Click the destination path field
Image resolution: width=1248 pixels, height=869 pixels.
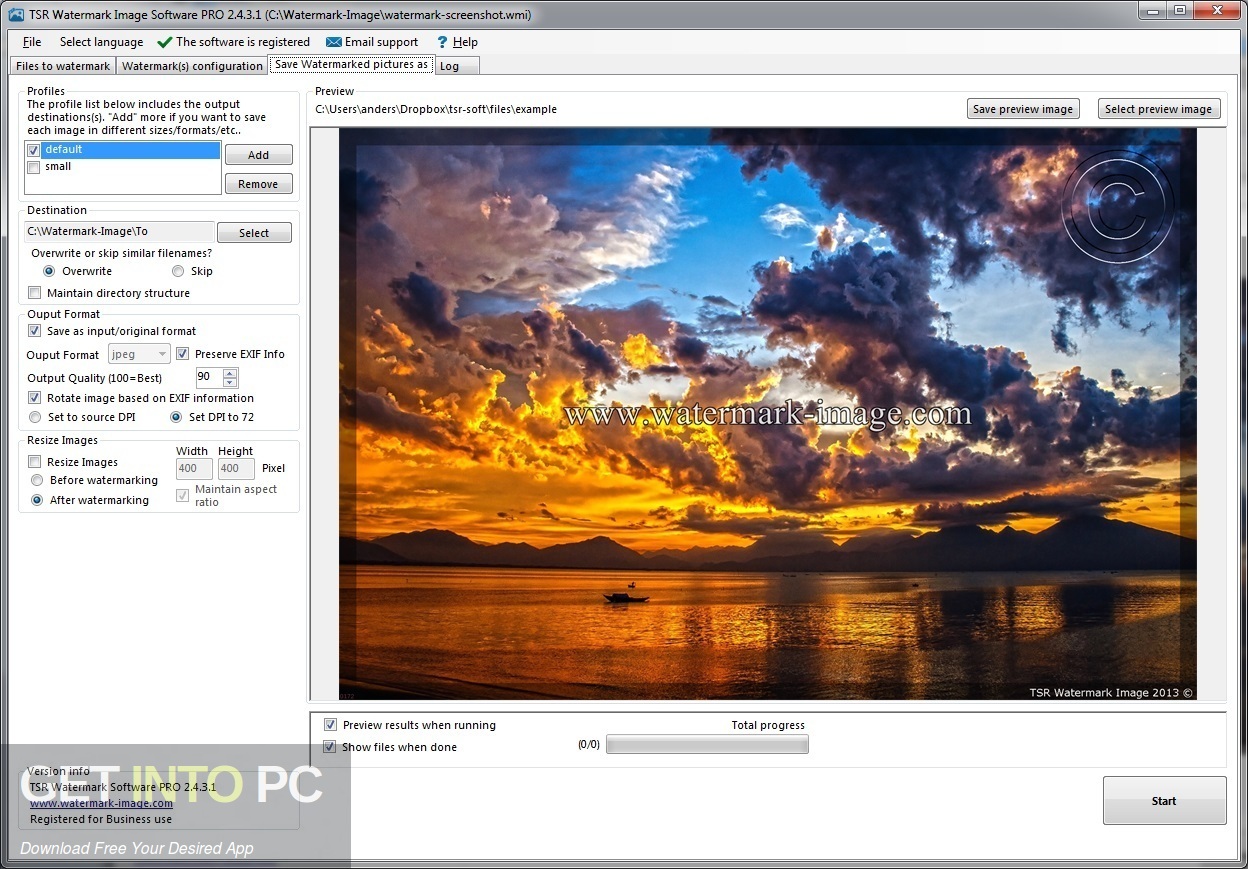click(x=119, y=232)
